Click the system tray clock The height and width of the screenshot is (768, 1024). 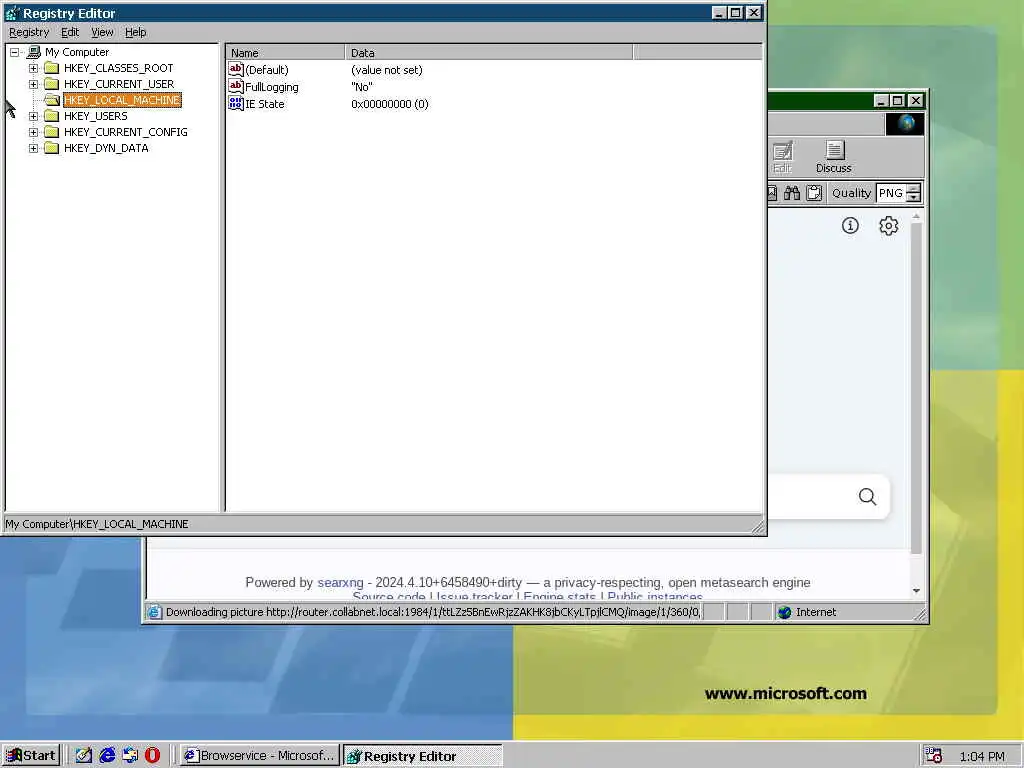click(982, 756)
